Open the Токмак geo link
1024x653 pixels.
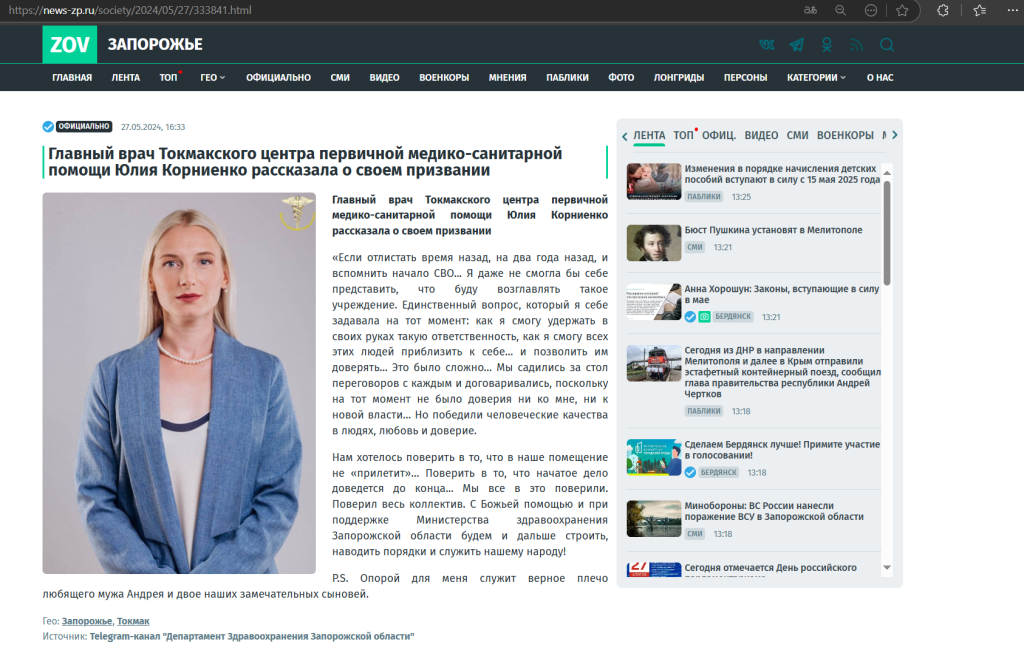(133, 621)
